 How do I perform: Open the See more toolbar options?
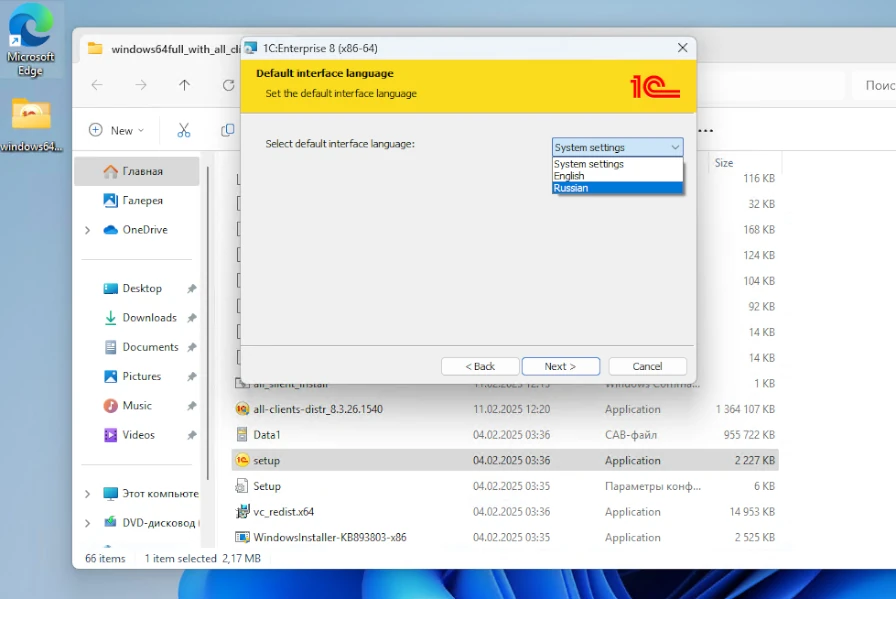click(706, 130)
